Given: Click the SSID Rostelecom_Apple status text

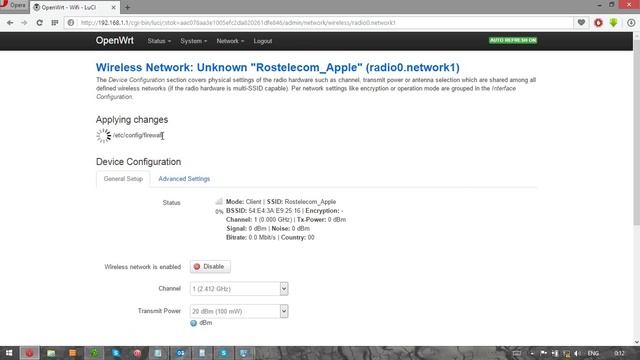Looking at the screenshot, I should point(301,202).
